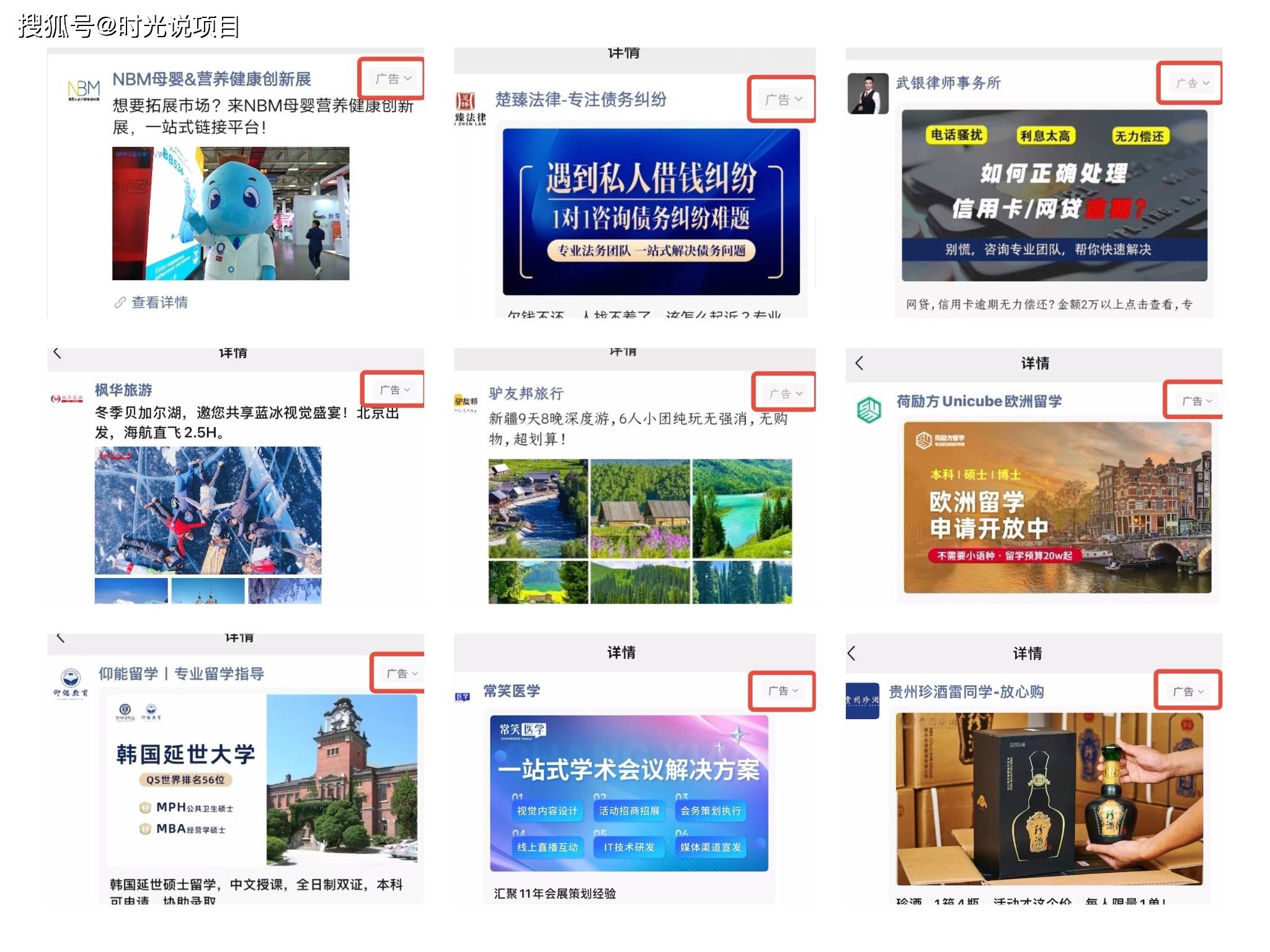Click the 武银律师事务所 lawyer avatar
Viewport: 1270px width, 952px height.
868,94
